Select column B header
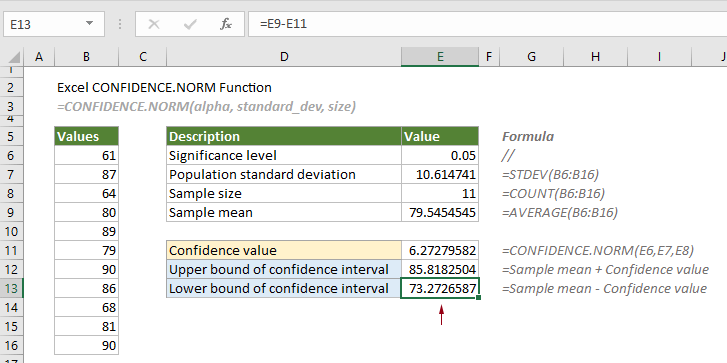Image resolution: width=727 pixels, height=363 pixels. 86,57
